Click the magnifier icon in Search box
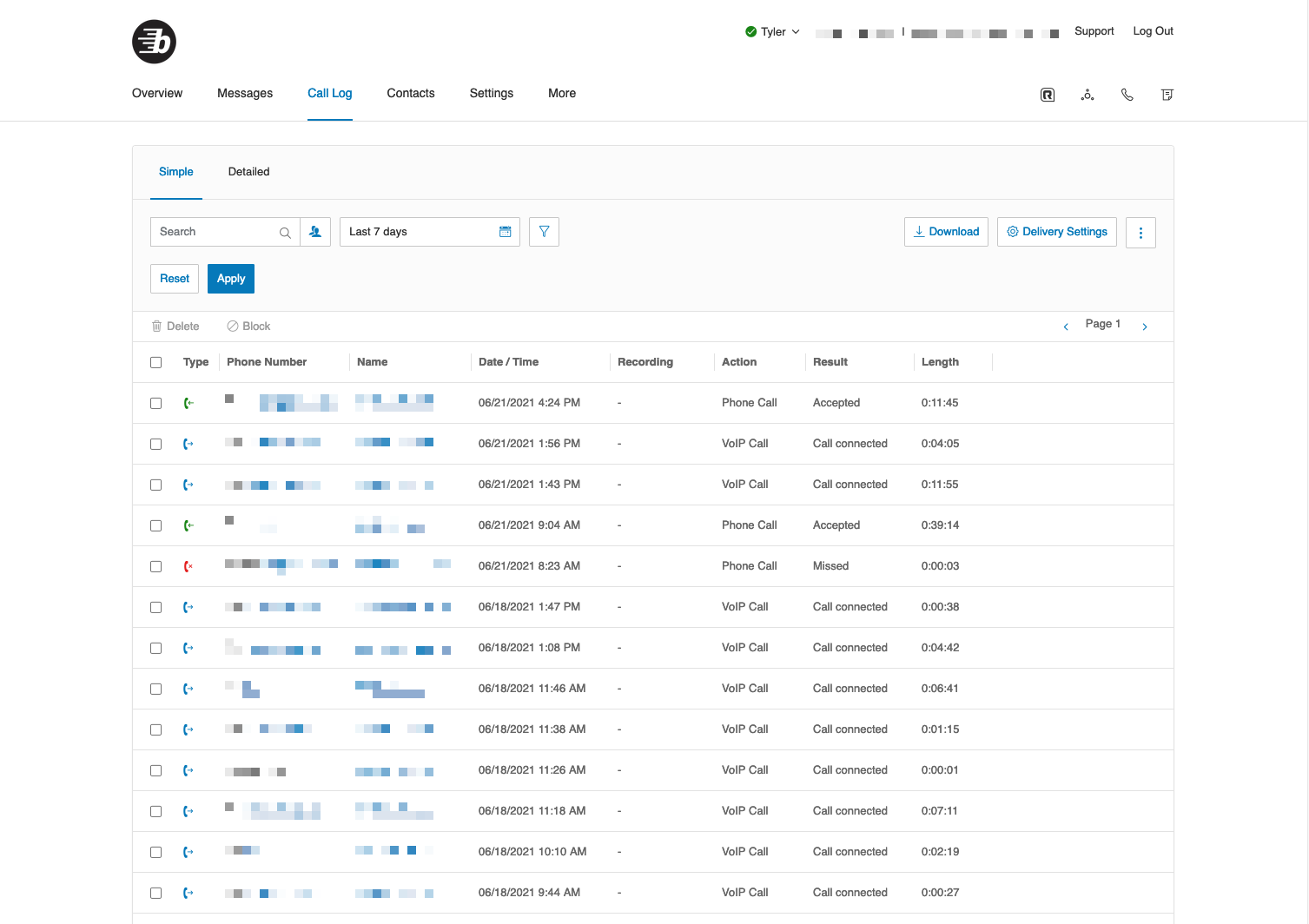Image resolution: width=1309 pixels, height=924 pixels. pos(285,233)
